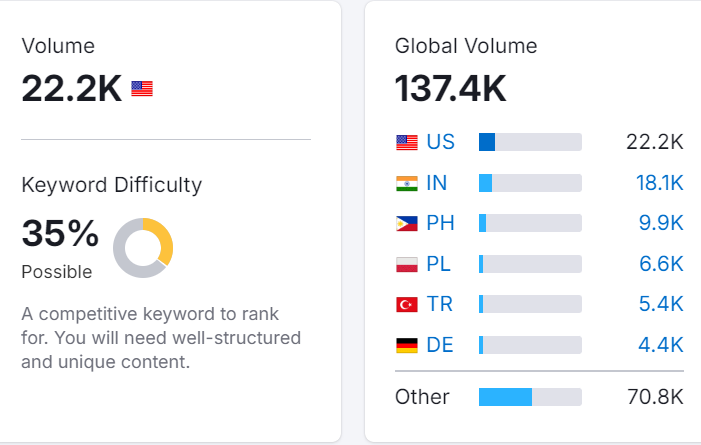Click the Poland flag icon

(x=407, y=264)
